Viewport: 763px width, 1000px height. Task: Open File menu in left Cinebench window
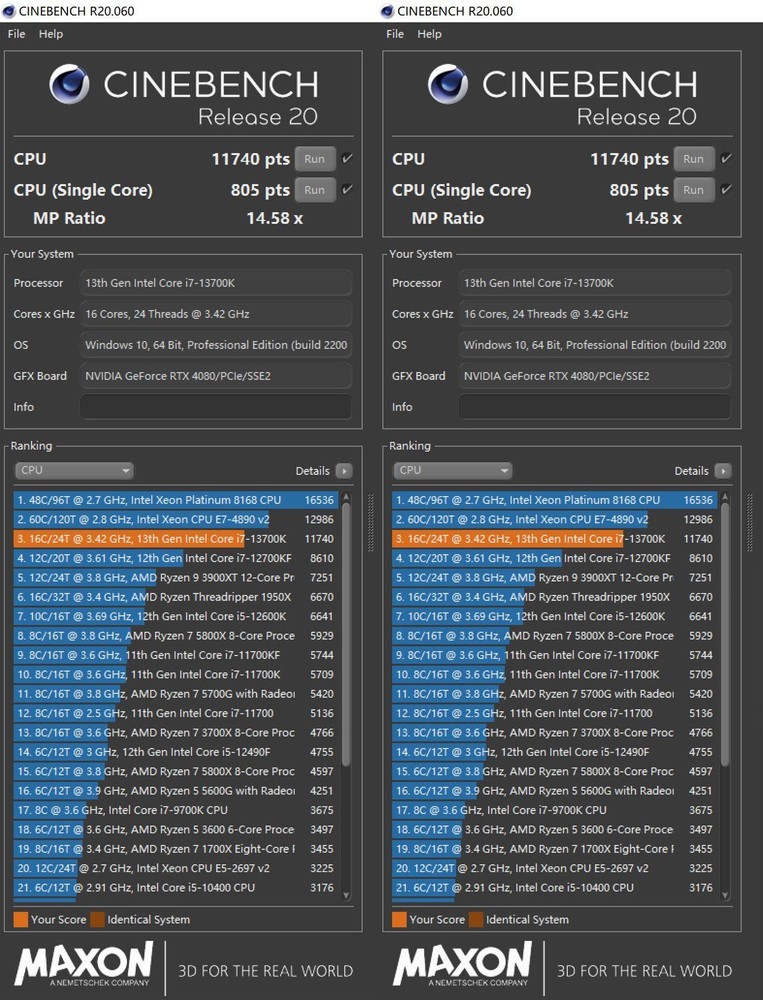coord(17,34)
